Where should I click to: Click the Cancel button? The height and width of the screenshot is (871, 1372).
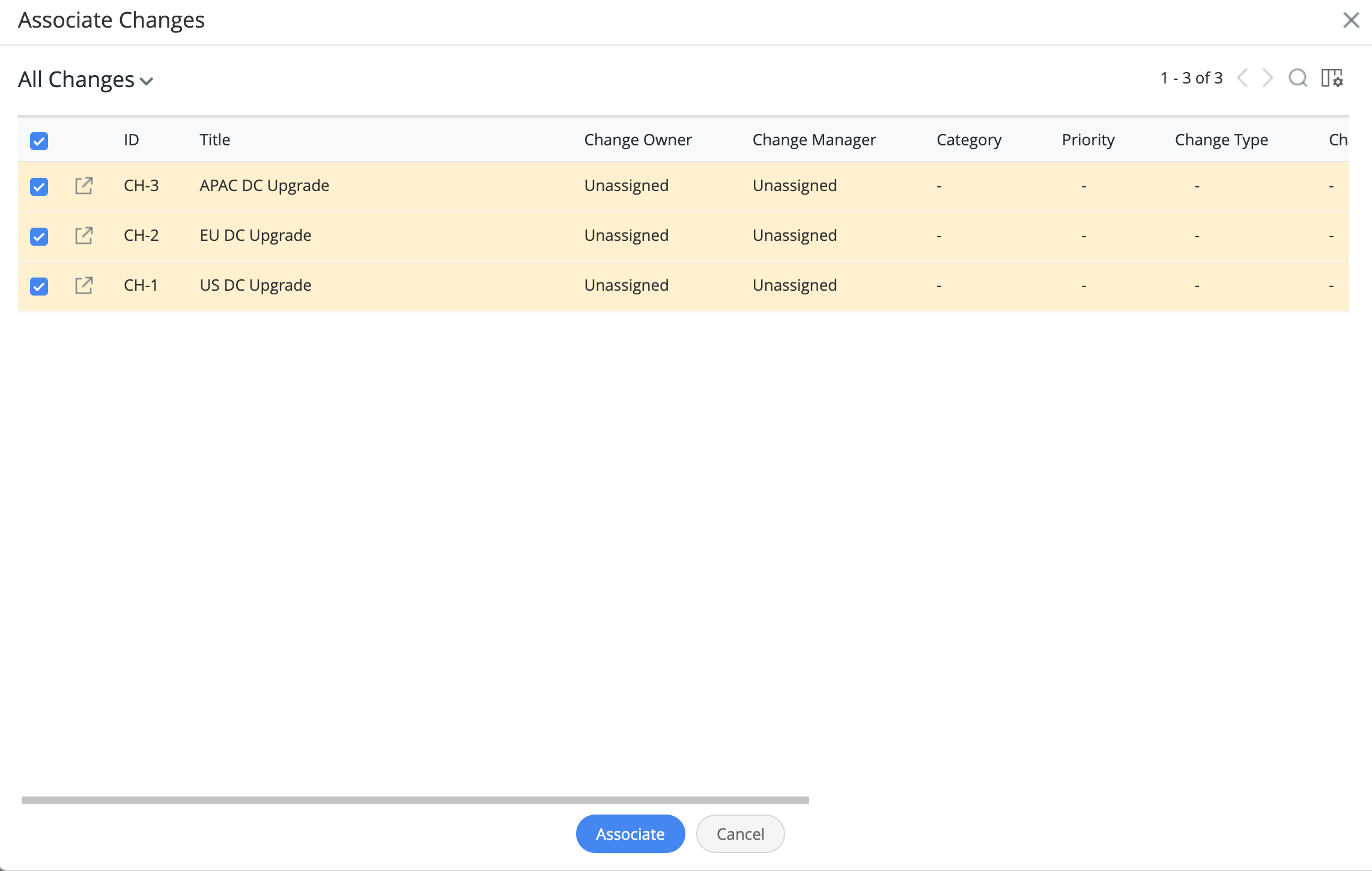740,834
